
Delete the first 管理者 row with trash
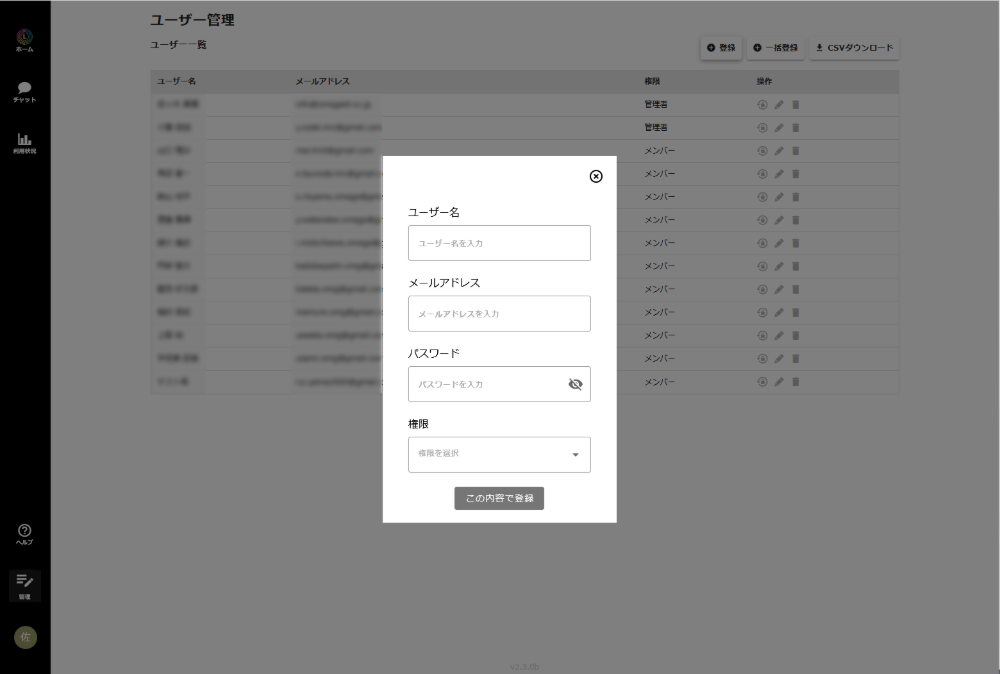pyautogui.click(x=795, y=105)
